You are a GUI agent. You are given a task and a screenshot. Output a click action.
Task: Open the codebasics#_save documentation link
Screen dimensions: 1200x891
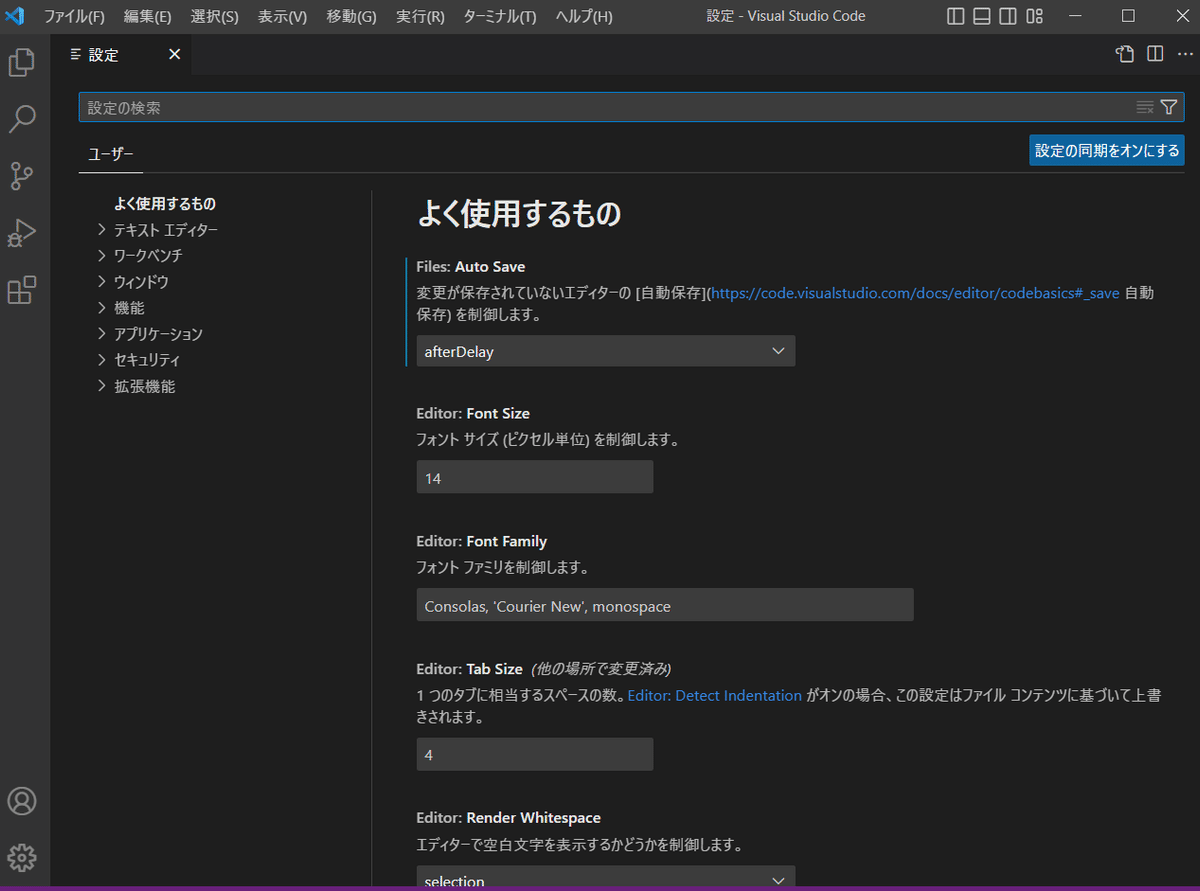[915, 293]
